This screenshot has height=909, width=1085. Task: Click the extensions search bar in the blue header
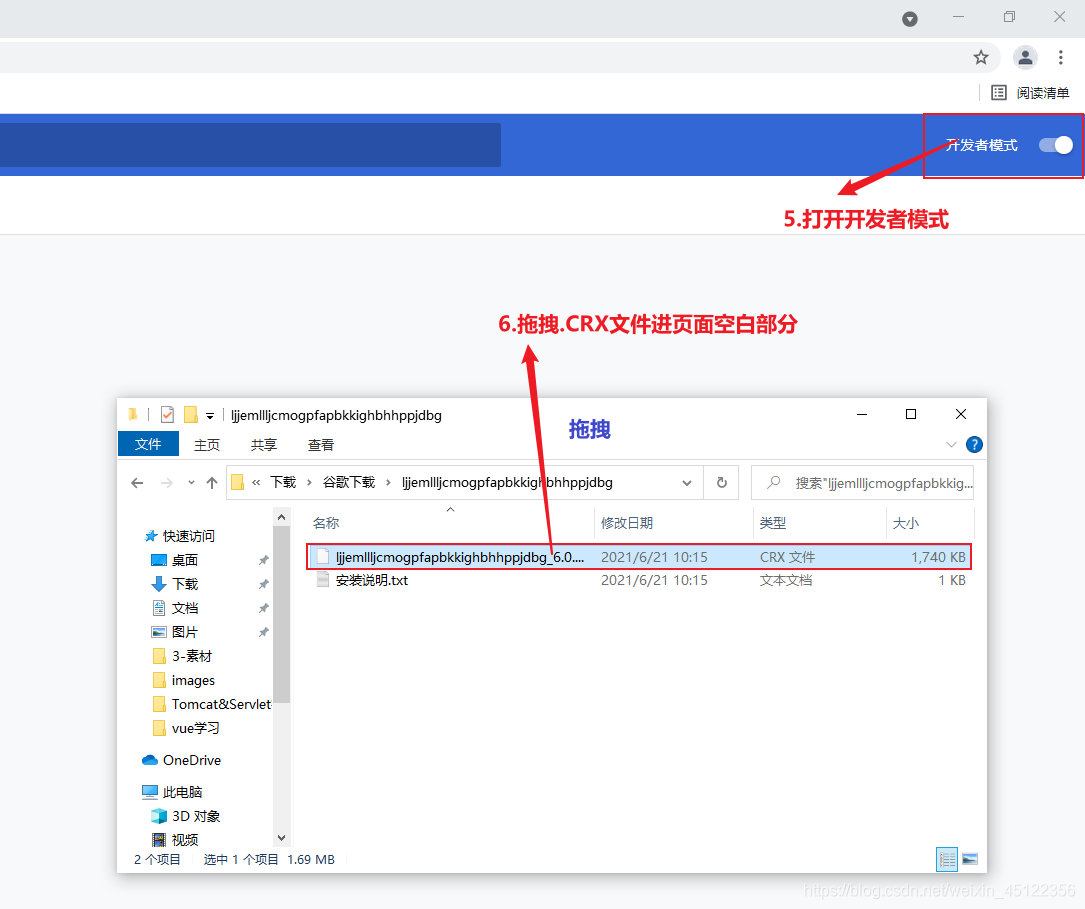point(250,145)
